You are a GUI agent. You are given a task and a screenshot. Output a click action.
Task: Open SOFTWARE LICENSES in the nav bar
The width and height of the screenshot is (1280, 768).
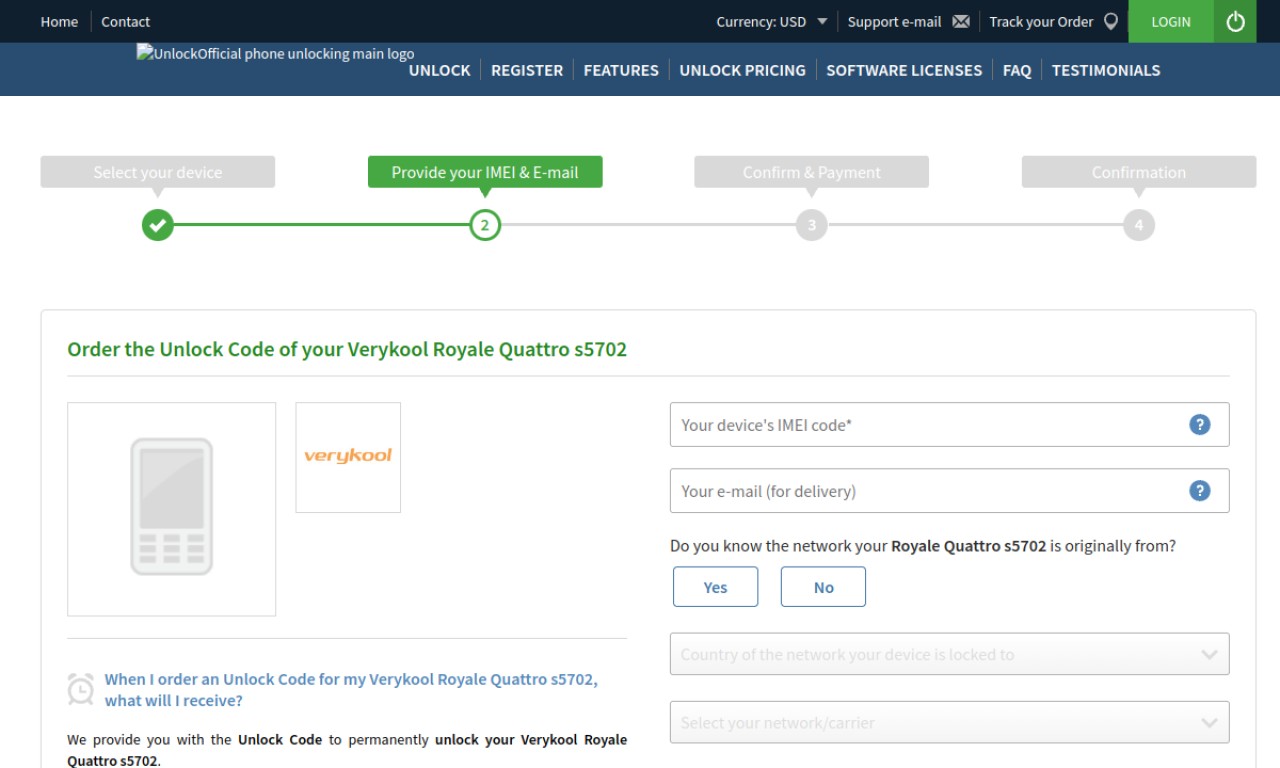904,70
